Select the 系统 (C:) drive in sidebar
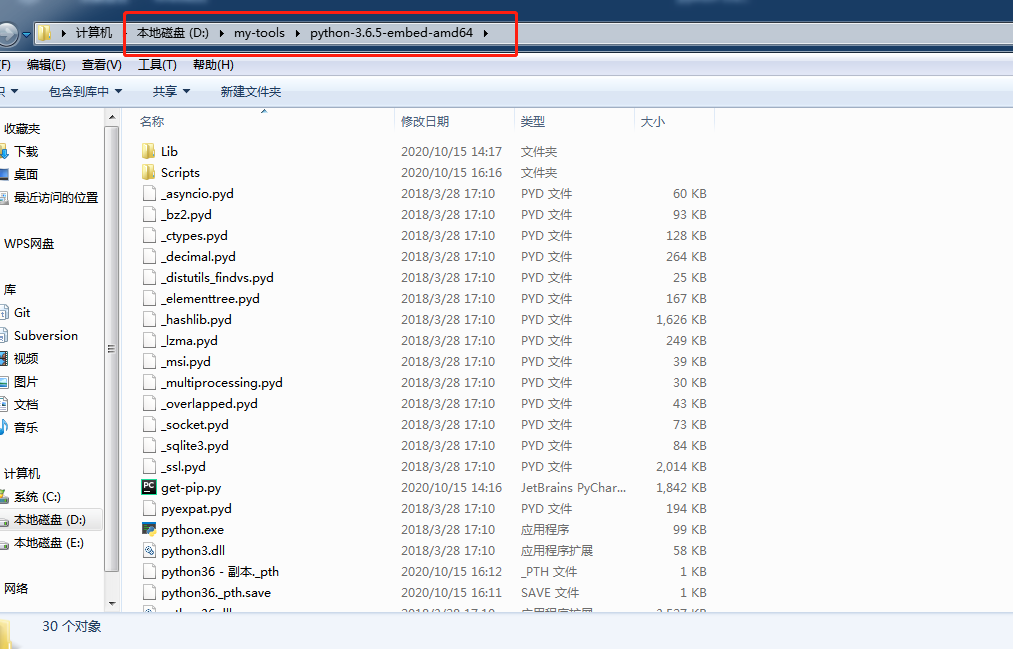This screenshot has width=1013, height=649. [36, 497]
